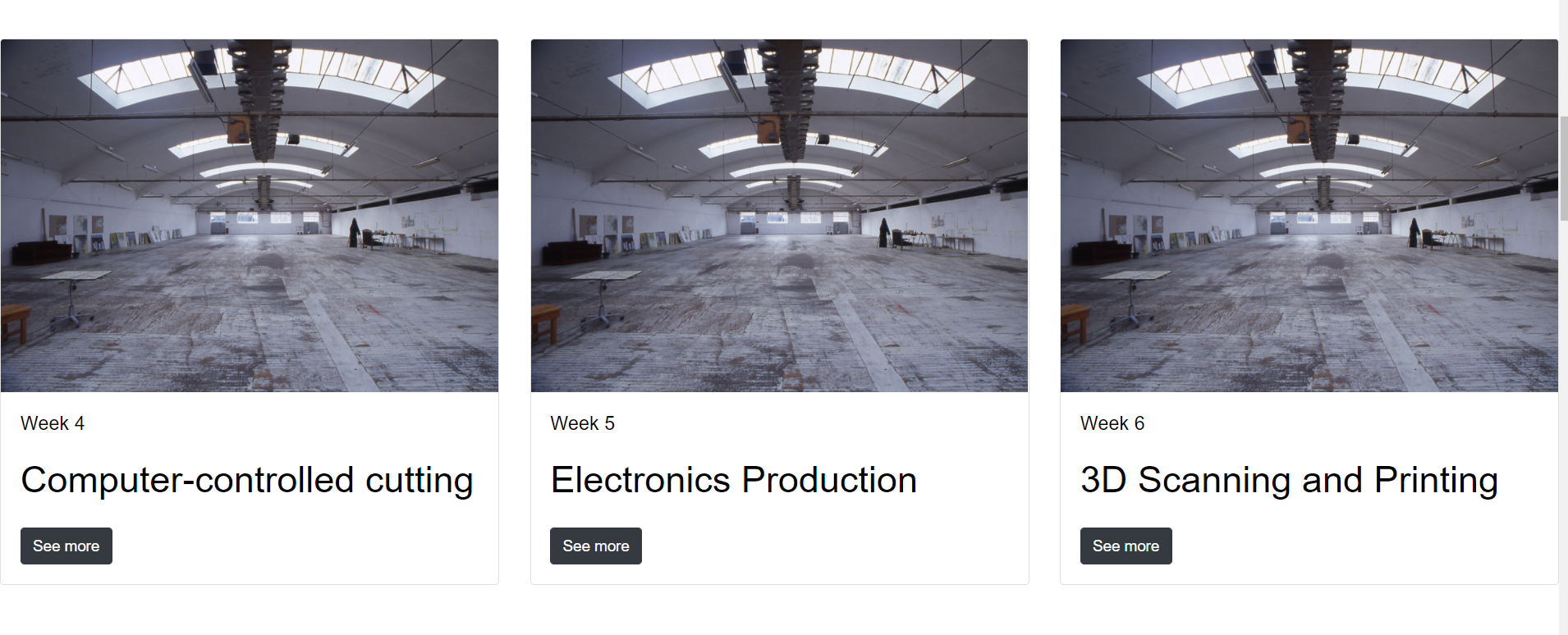Open the Week 4 card image
This screenshot has width=1568, height=635.
250,216
